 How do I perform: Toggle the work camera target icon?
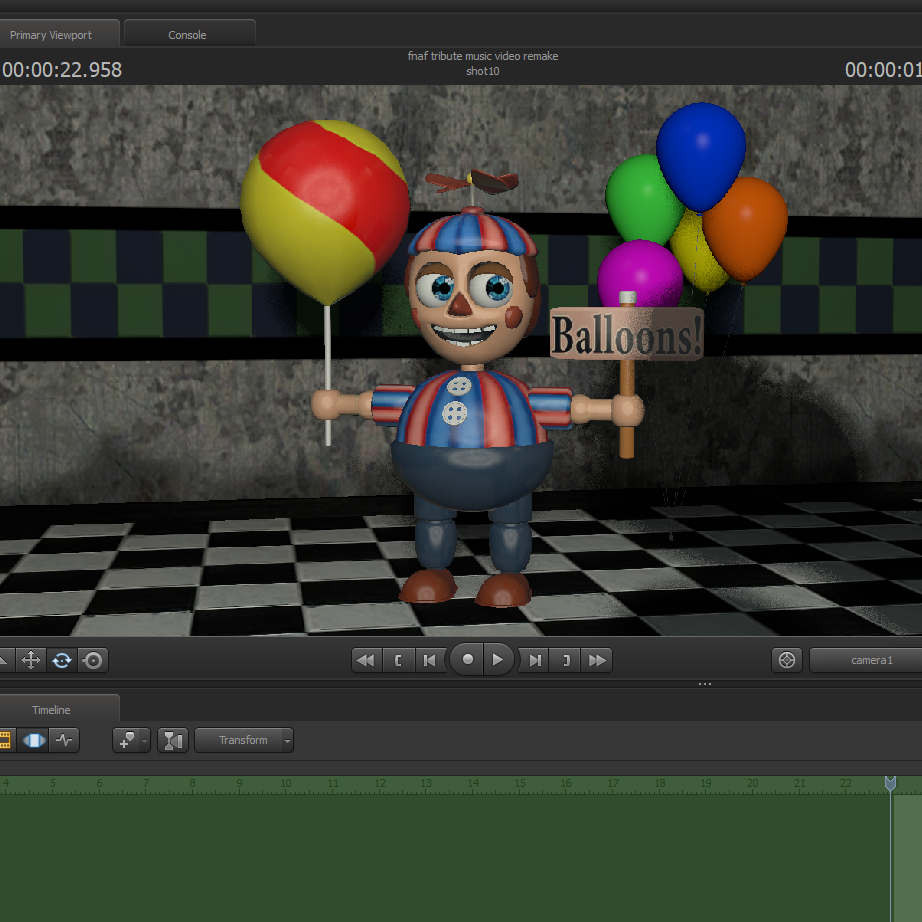click(788, 660)
